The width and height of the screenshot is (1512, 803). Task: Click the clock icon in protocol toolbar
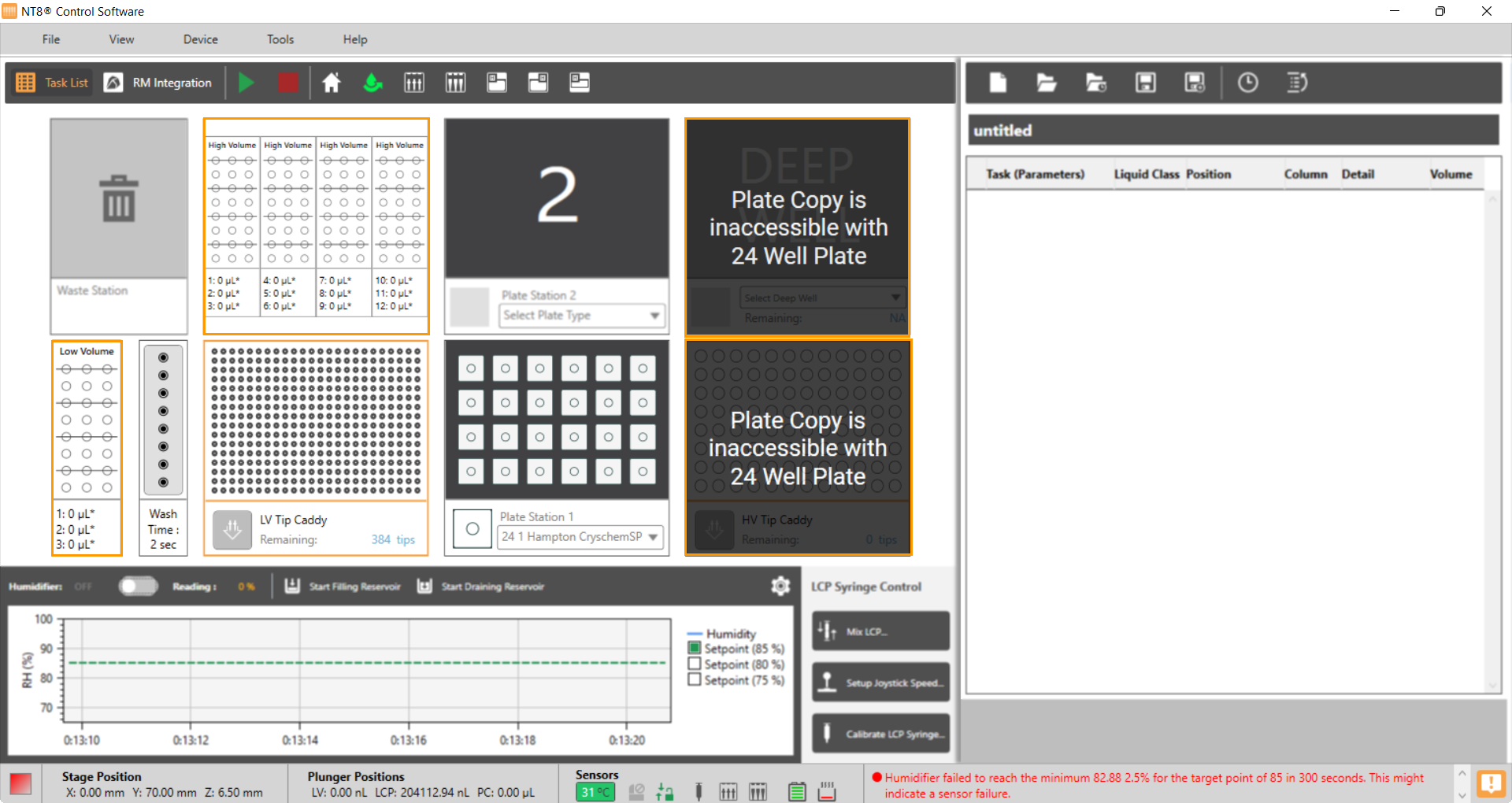pyautogui.click(x=1247, y=83)
